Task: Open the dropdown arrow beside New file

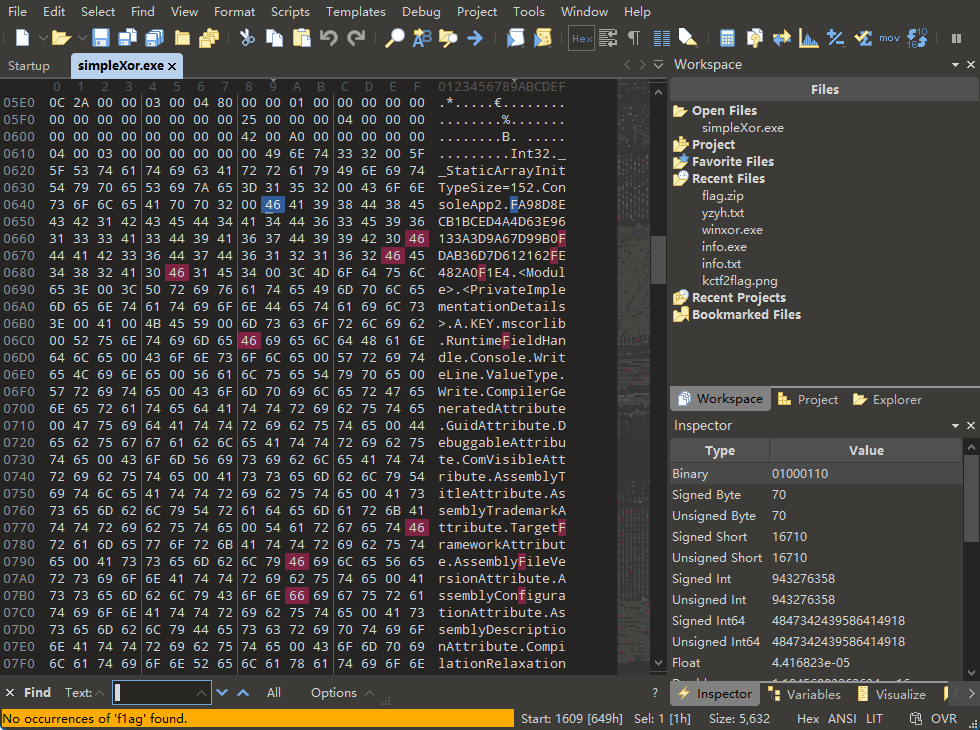Action: coord(43,39)
